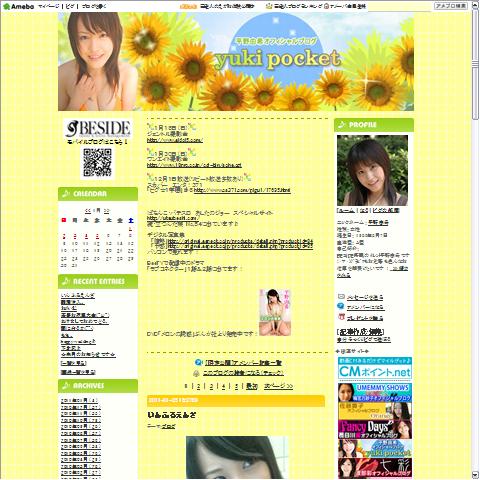The height and width of the screenshot is (480, 480).
Task: Open the CMポイント.net banner
Action: tap(375, 368)
